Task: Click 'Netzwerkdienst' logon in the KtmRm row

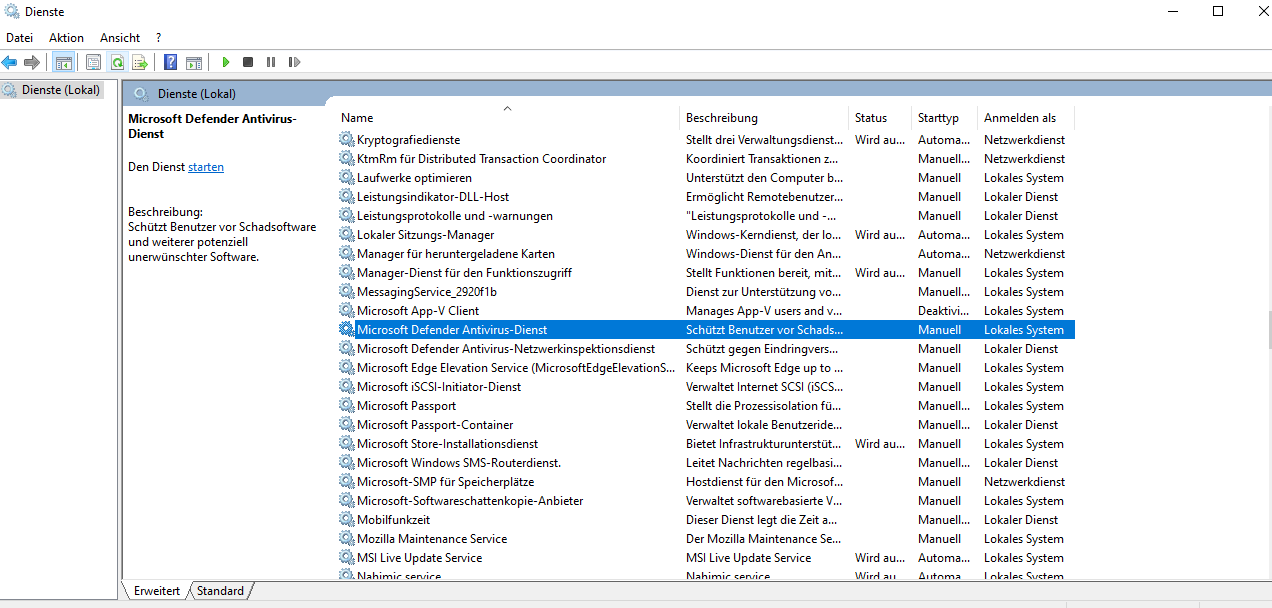Action: 1024,159
